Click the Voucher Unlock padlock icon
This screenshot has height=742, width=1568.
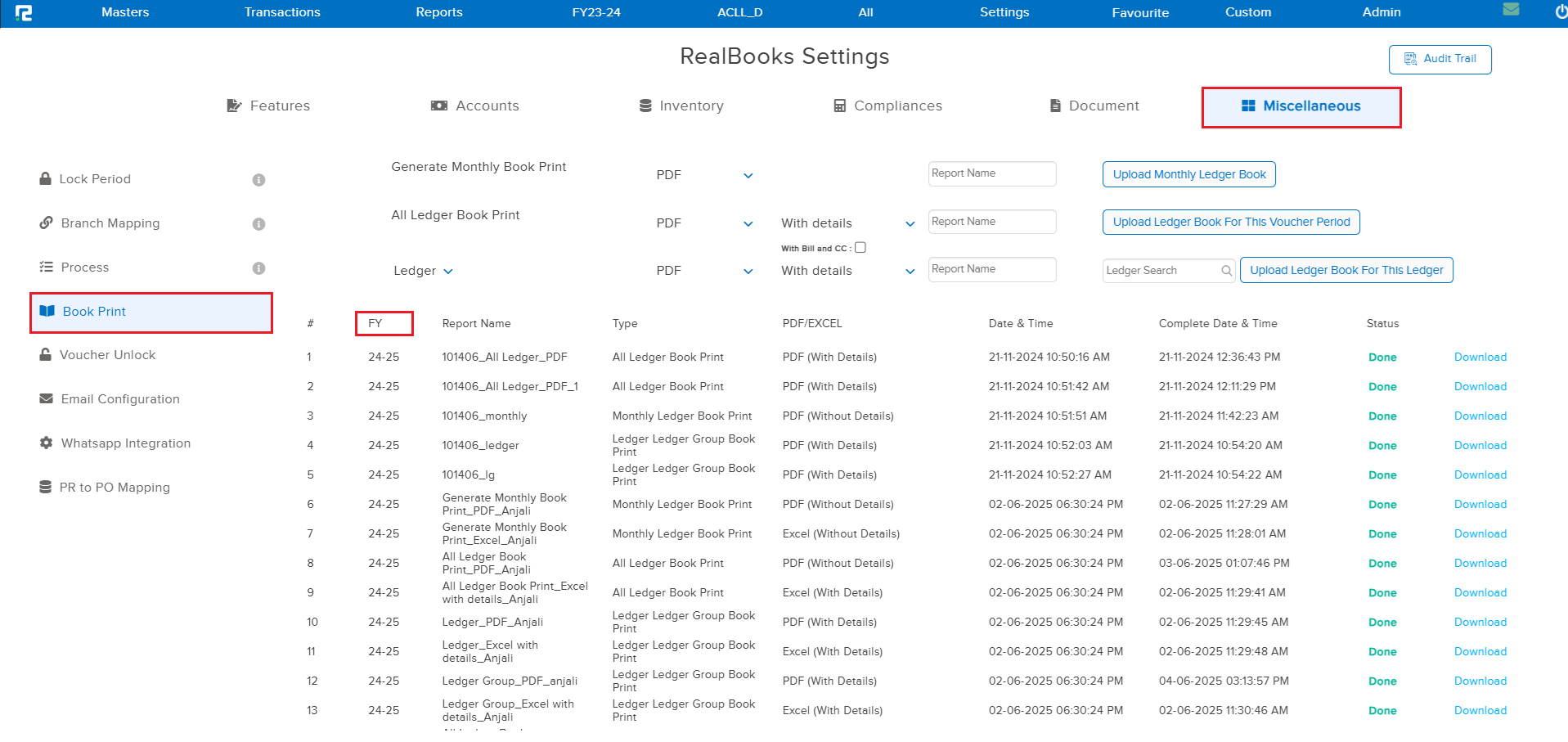[46, 354]
